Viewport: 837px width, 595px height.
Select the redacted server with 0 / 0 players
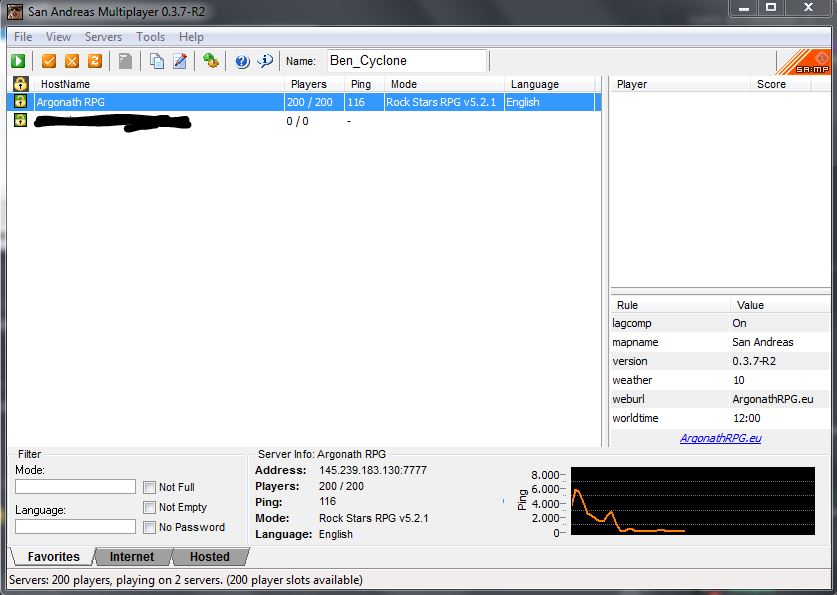[304, 121]
